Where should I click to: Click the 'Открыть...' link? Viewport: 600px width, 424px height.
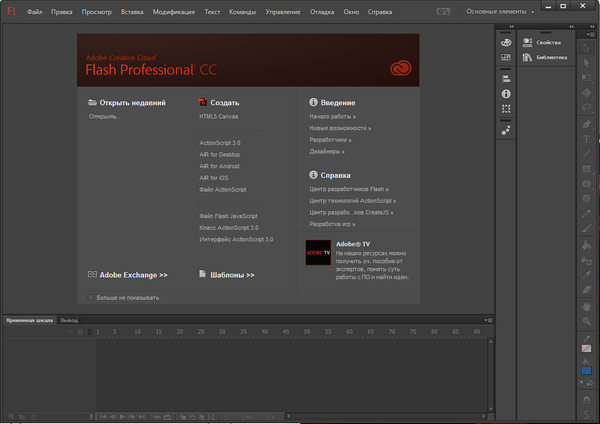(x=104, y=116)
